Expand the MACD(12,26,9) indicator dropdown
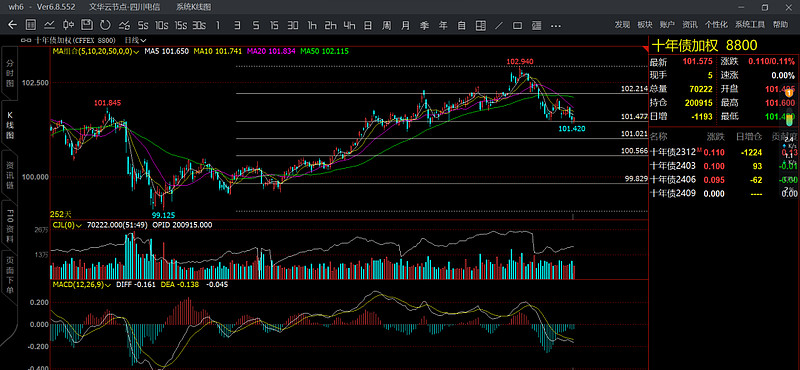Viewport: 800px width, 370px height. coord(81,284)
